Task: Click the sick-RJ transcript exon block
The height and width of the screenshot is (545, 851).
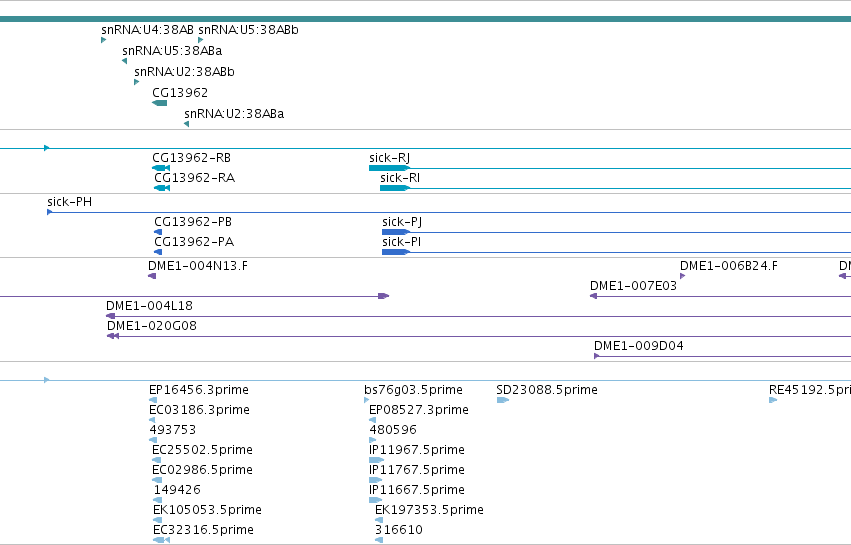Action: pyautogui.click(x=389, y=168)
